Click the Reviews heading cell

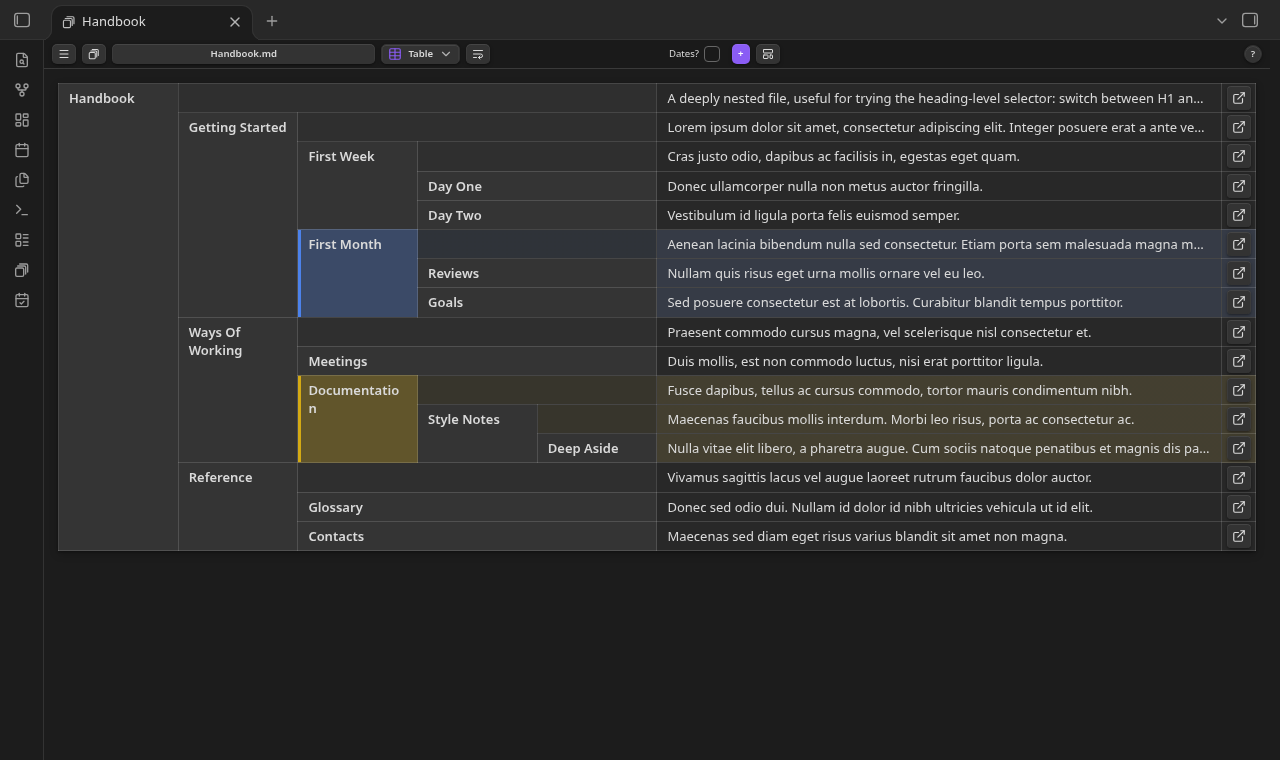coord(537,273)
